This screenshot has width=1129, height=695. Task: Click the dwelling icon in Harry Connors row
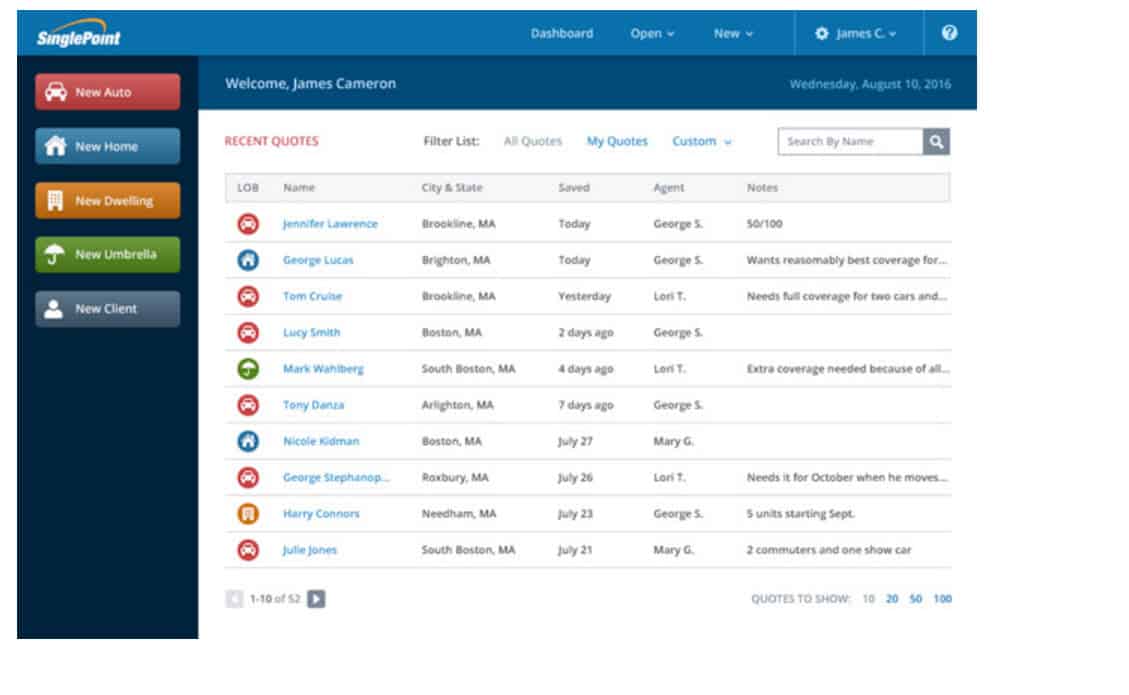tap(248, 514)
